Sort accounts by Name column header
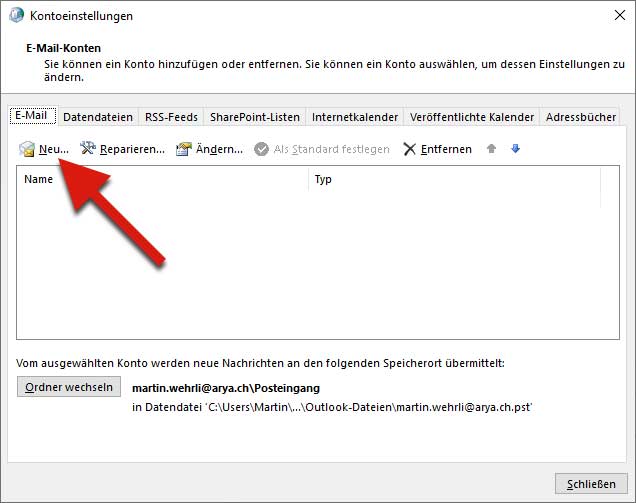The image size is (636, 503). 160,180
